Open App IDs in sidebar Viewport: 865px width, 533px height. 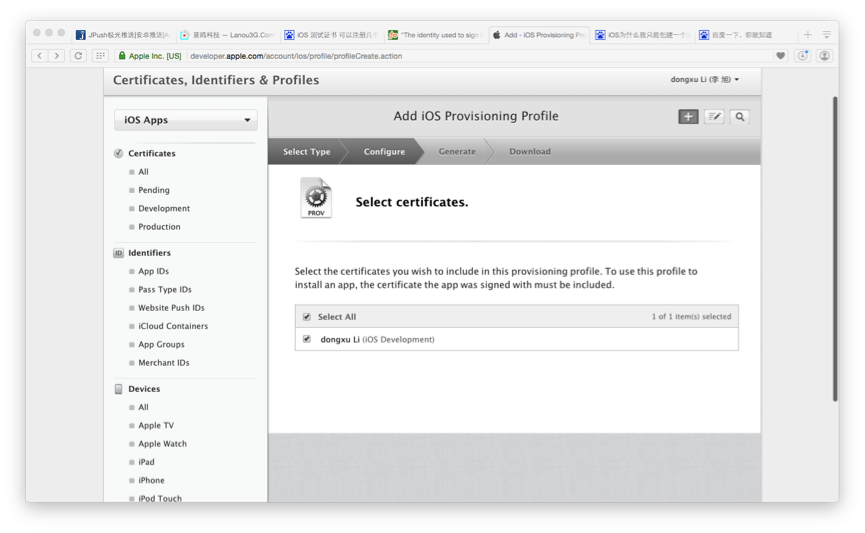pos(153,271)
